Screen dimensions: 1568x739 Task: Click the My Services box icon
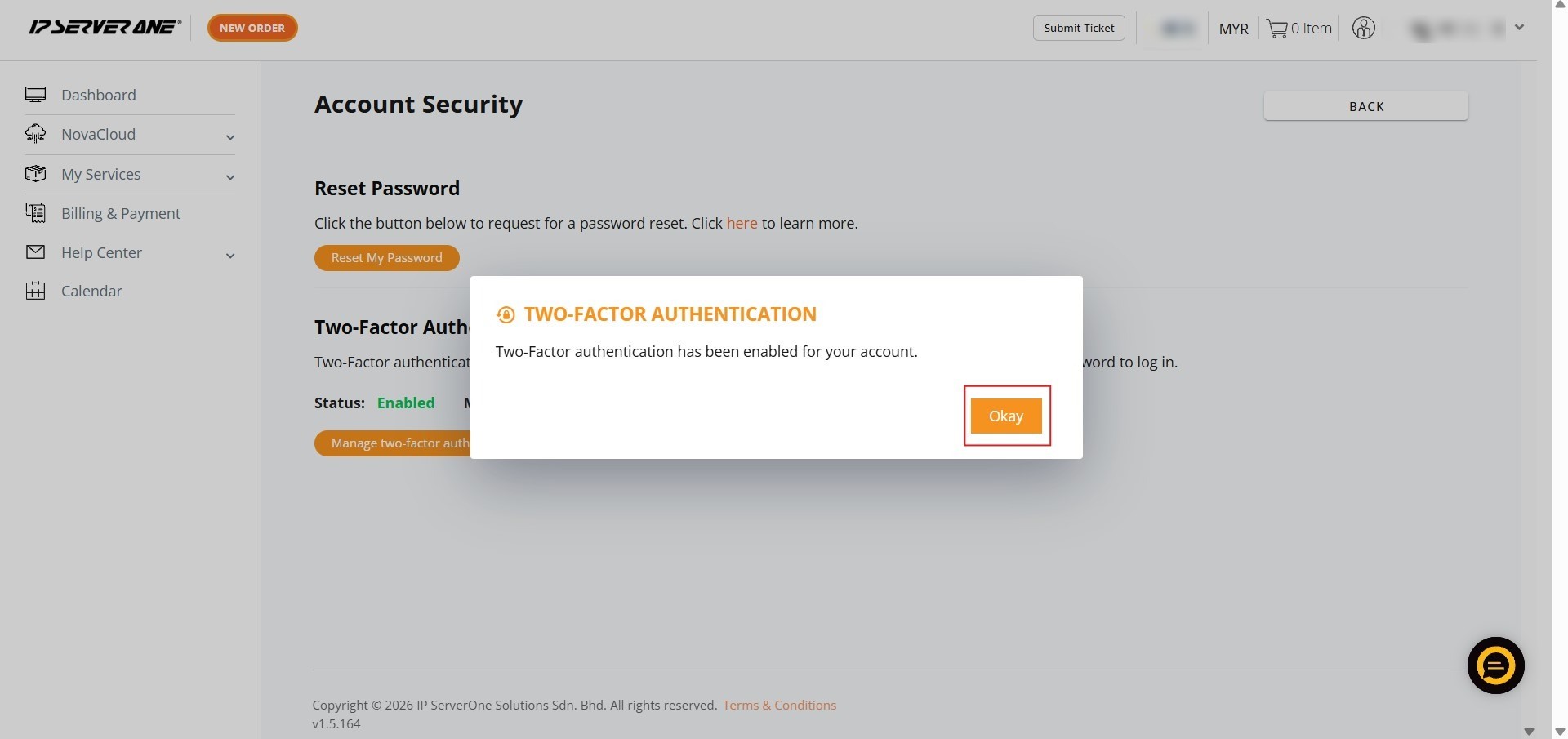coord(35,174)
